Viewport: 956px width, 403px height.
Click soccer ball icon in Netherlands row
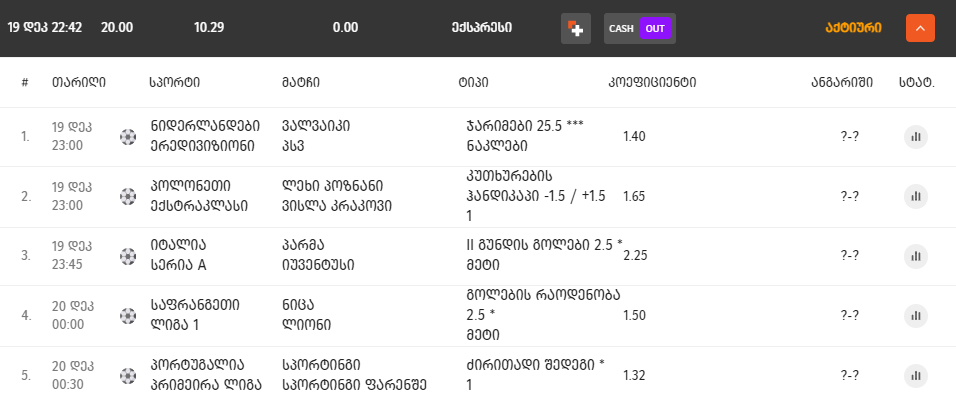pos(128,137)
